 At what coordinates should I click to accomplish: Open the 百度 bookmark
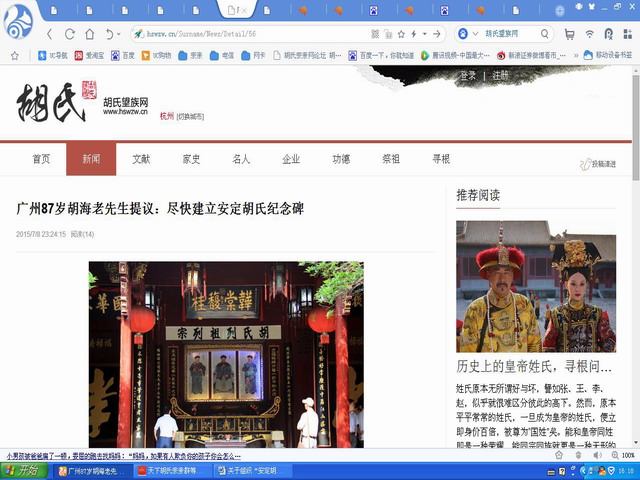(123, 56)
